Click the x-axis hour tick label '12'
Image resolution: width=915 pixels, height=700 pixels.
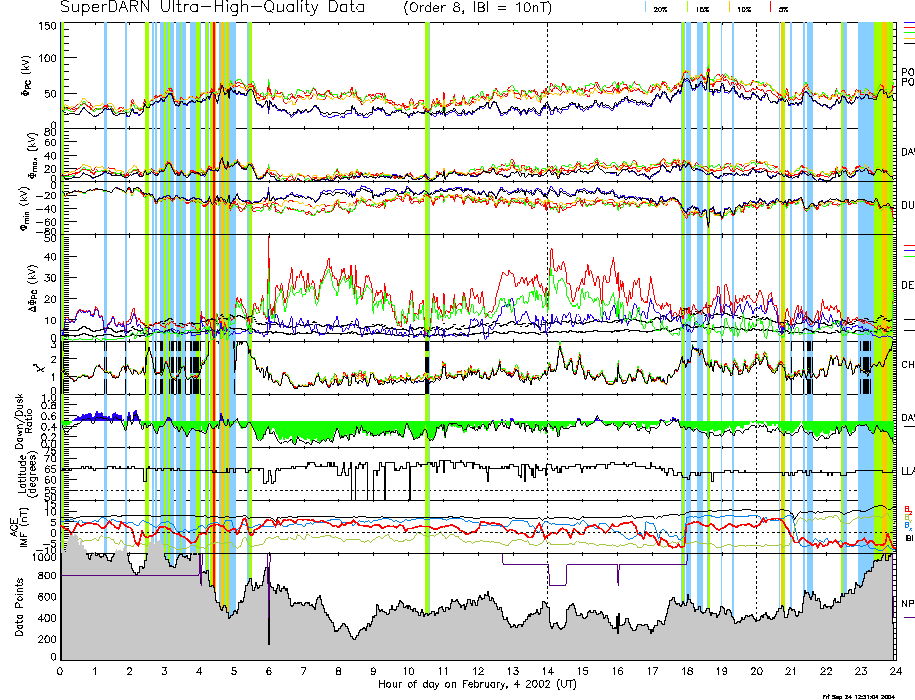coord(478,671)
